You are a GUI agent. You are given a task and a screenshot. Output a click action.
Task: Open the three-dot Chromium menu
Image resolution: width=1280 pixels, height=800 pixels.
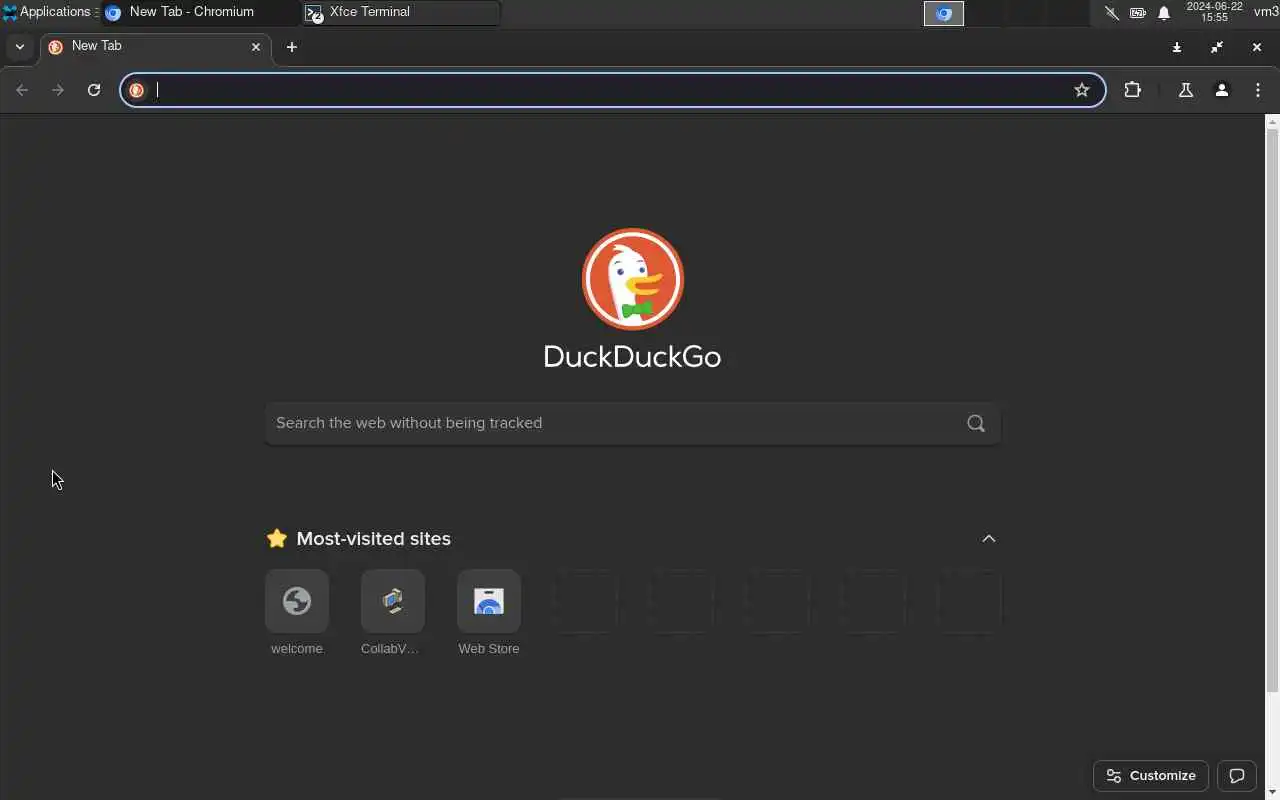point(1258,90)
